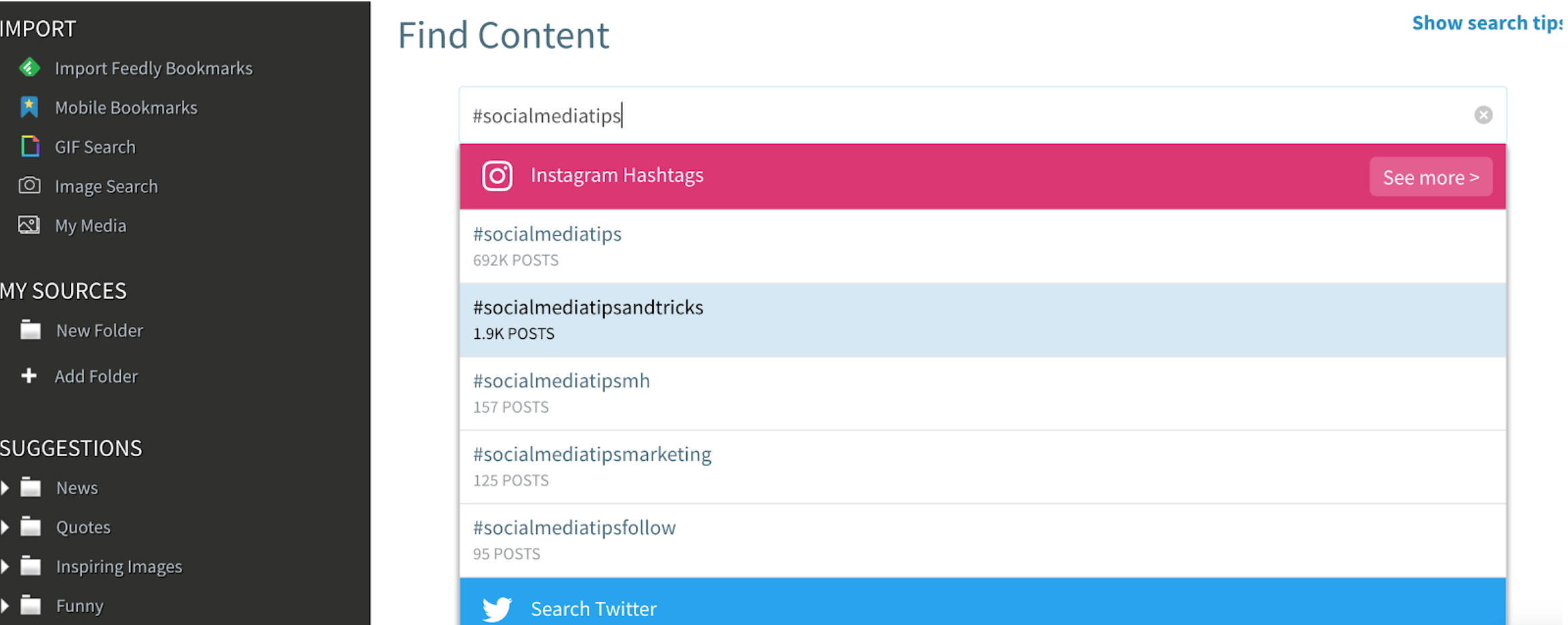Click See more Instagram hashtags button
The width and height of the screenshot is (1568, 625).
(1431, 177)
